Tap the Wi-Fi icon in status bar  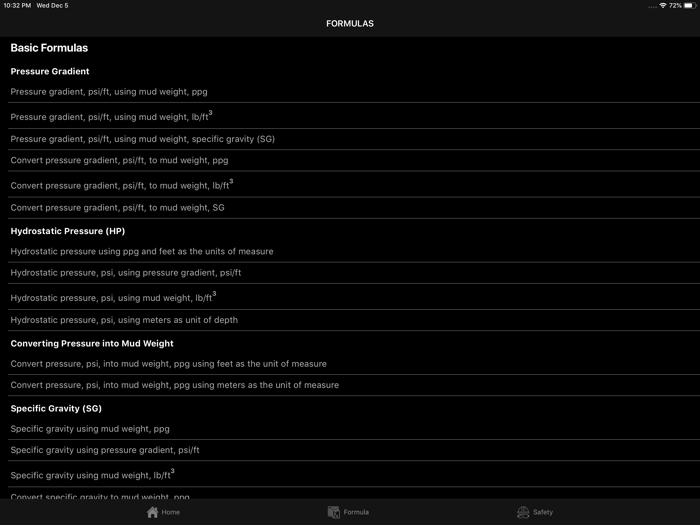(662, 5)
